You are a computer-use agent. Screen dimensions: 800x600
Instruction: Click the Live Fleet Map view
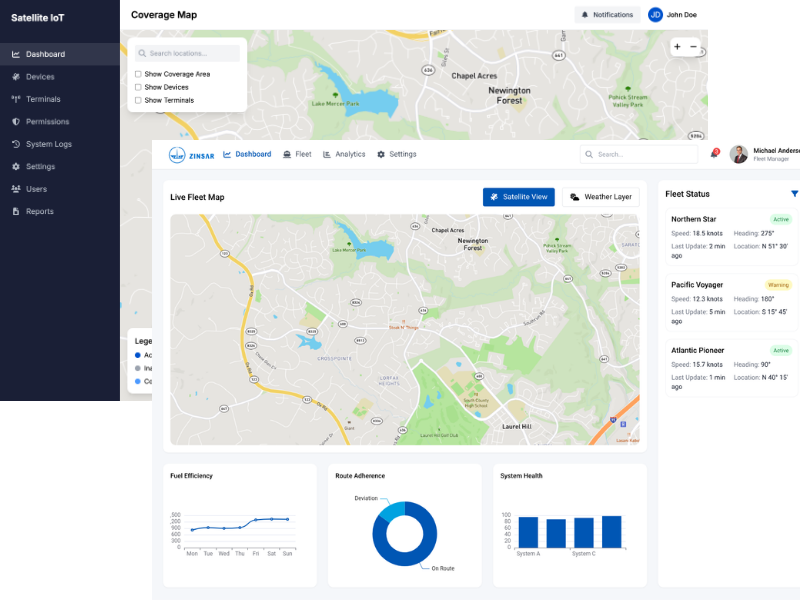pyautogui.click(x=405, y=330)
